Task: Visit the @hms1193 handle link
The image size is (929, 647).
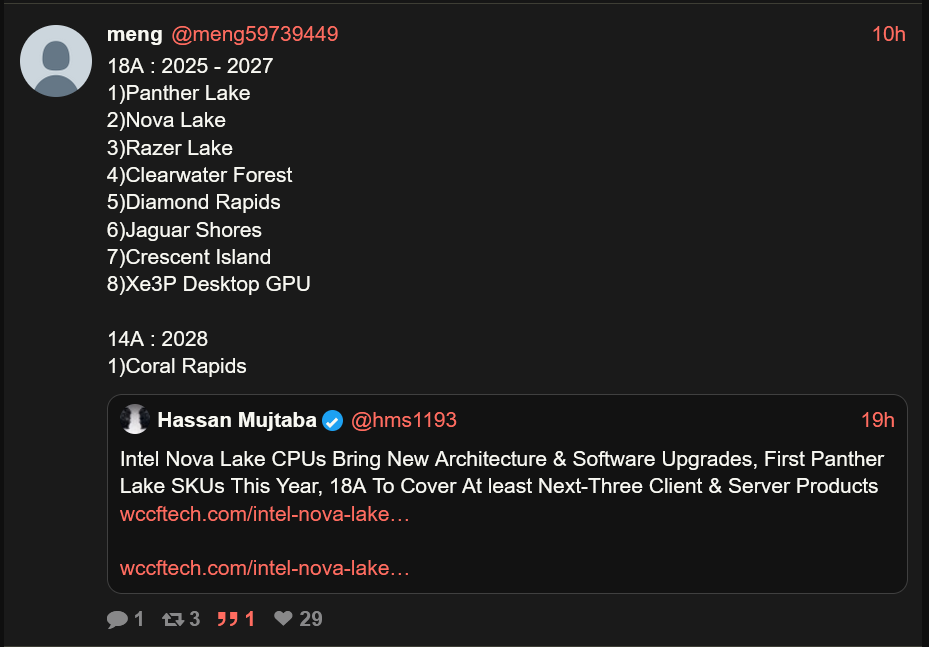Action: pos(403,420)
